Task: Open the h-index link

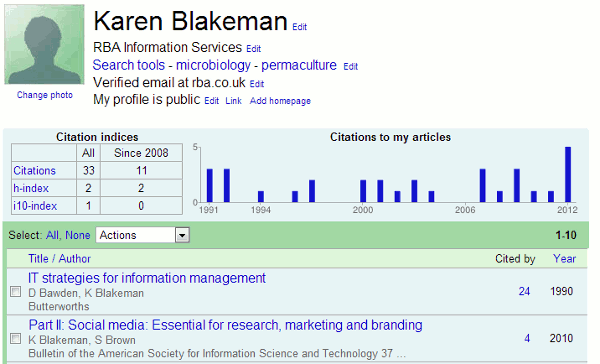Action: click(x=31, y=188)
